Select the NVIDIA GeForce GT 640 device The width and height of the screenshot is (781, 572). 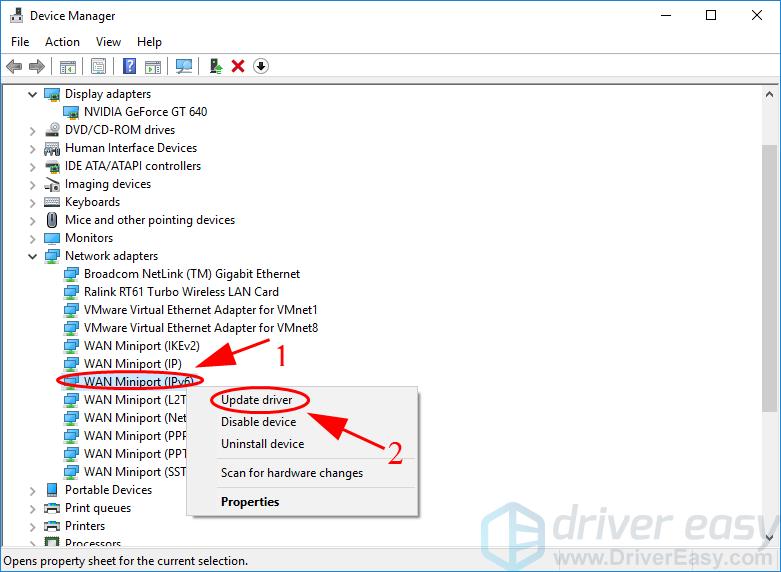pyautogui.click(x=145, y=112)
